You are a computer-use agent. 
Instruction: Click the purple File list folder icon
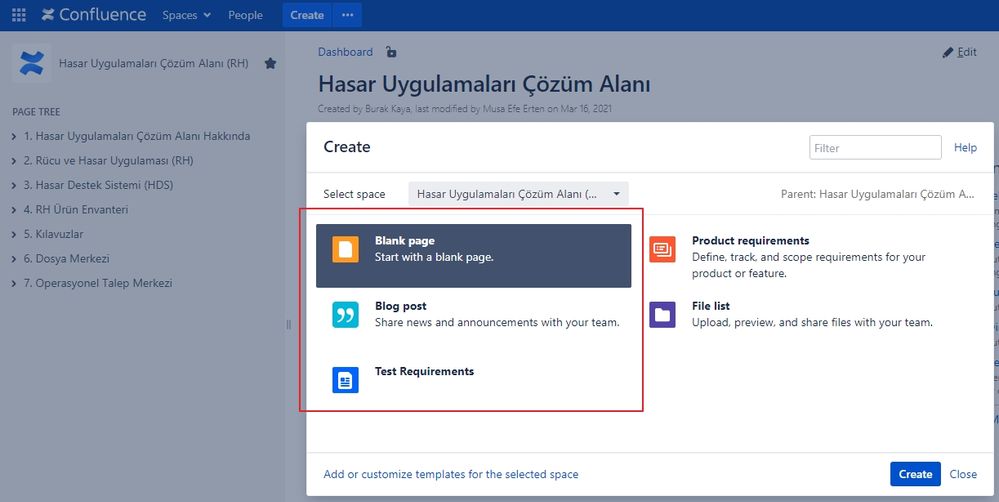(663, 315)
